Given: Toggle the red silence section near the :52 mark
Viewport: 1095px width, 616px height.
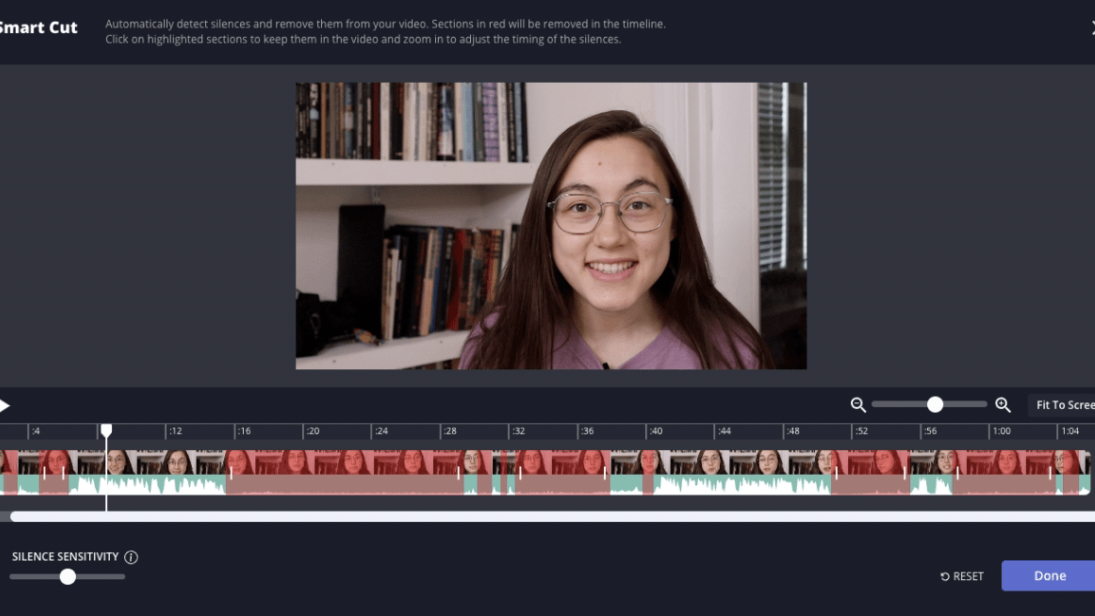Looking at the screenshot, I should (870, 472).
